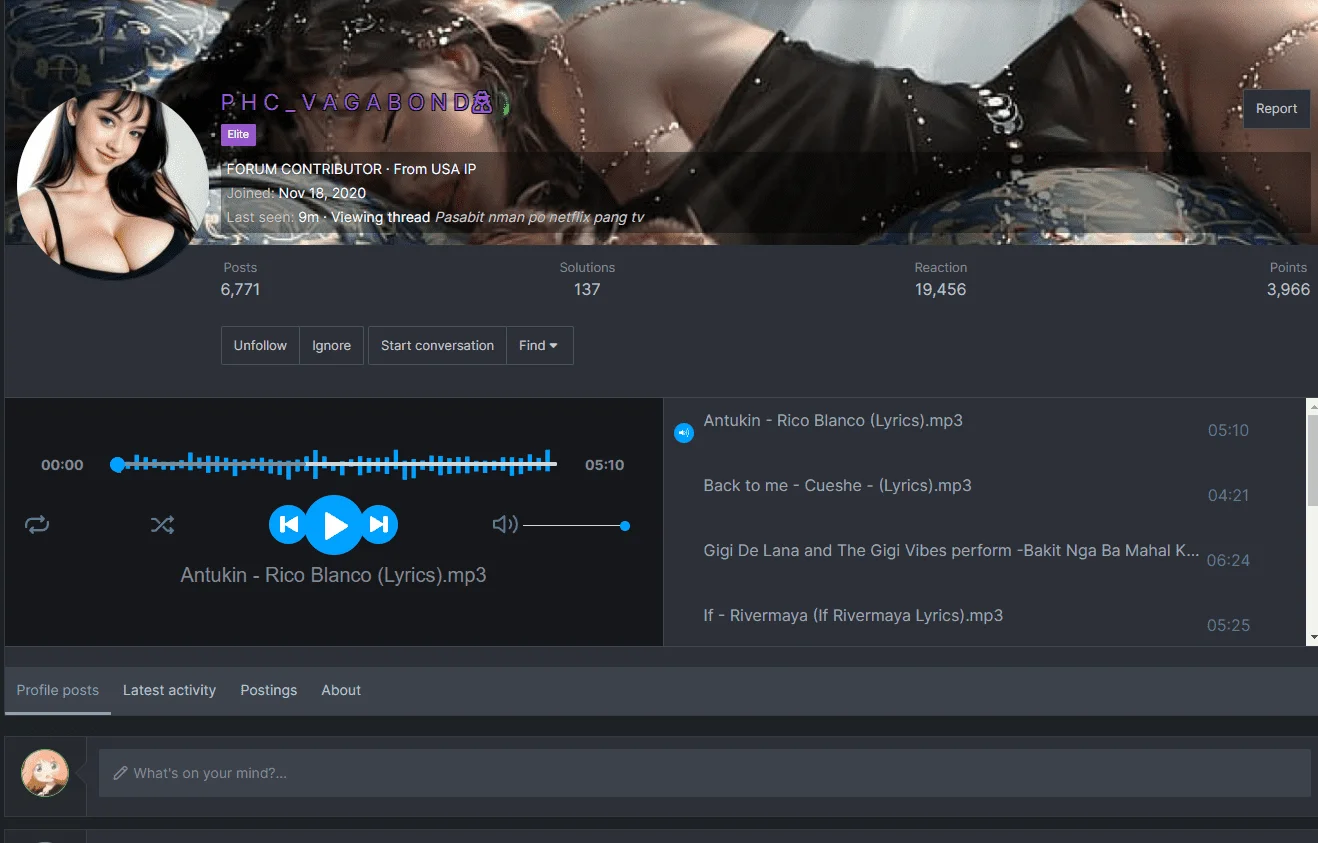
Task: Click the Posts count 6,771
Action: (240, 290)
